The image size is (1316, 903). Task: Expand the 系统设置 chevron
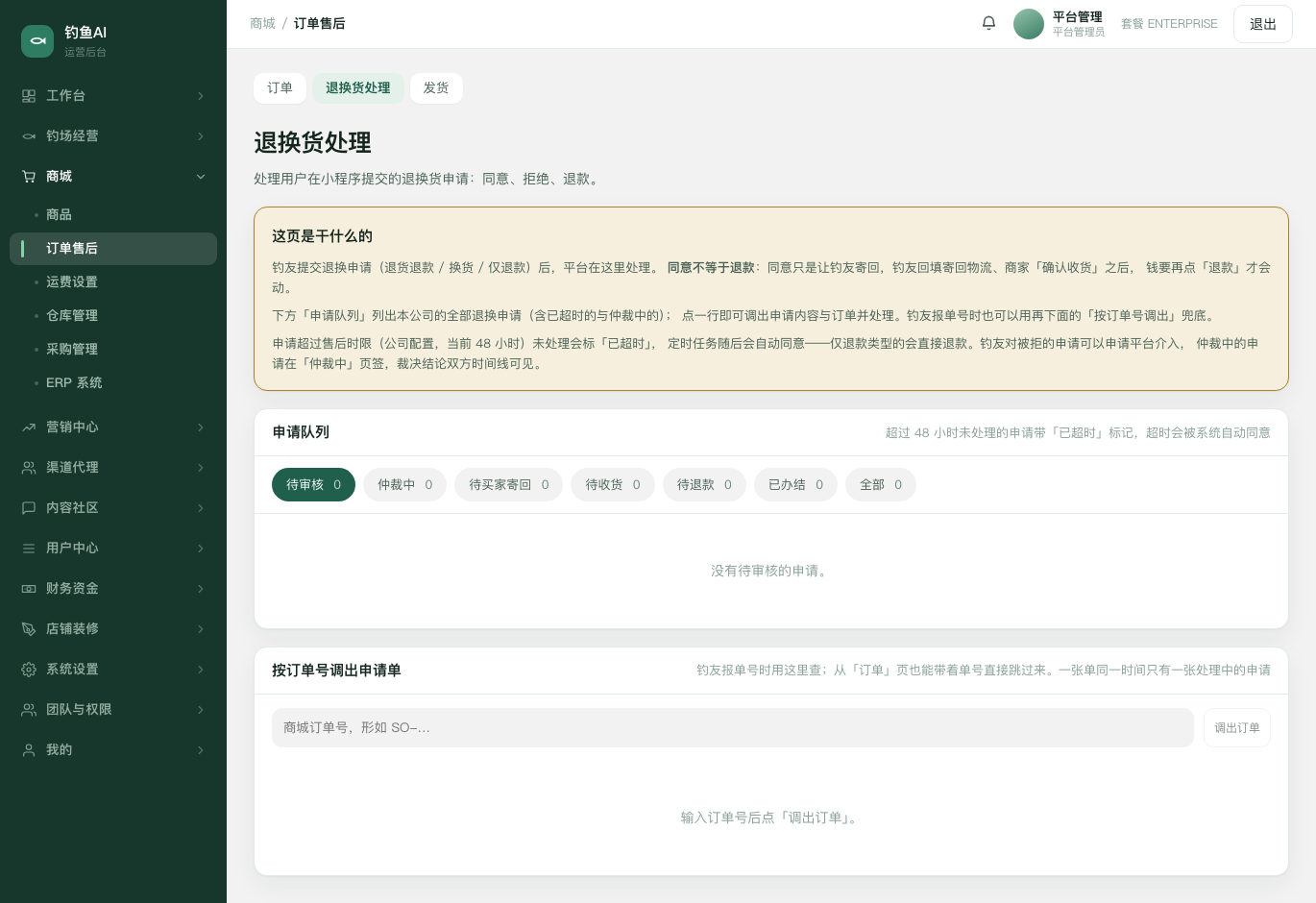(x=201, y=670)
